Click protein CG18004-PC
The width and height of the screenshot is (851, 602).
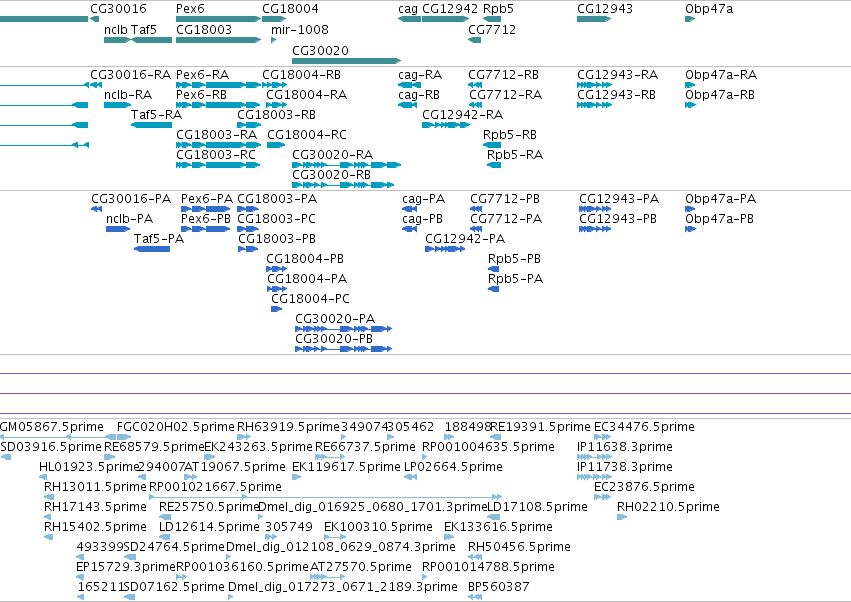click(x=310, y=299)
